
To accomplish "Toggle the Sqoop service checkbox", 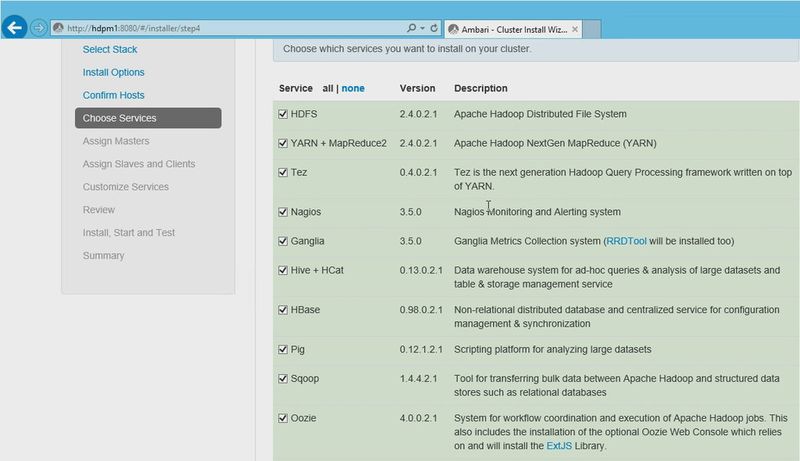I will coord(283,378).
